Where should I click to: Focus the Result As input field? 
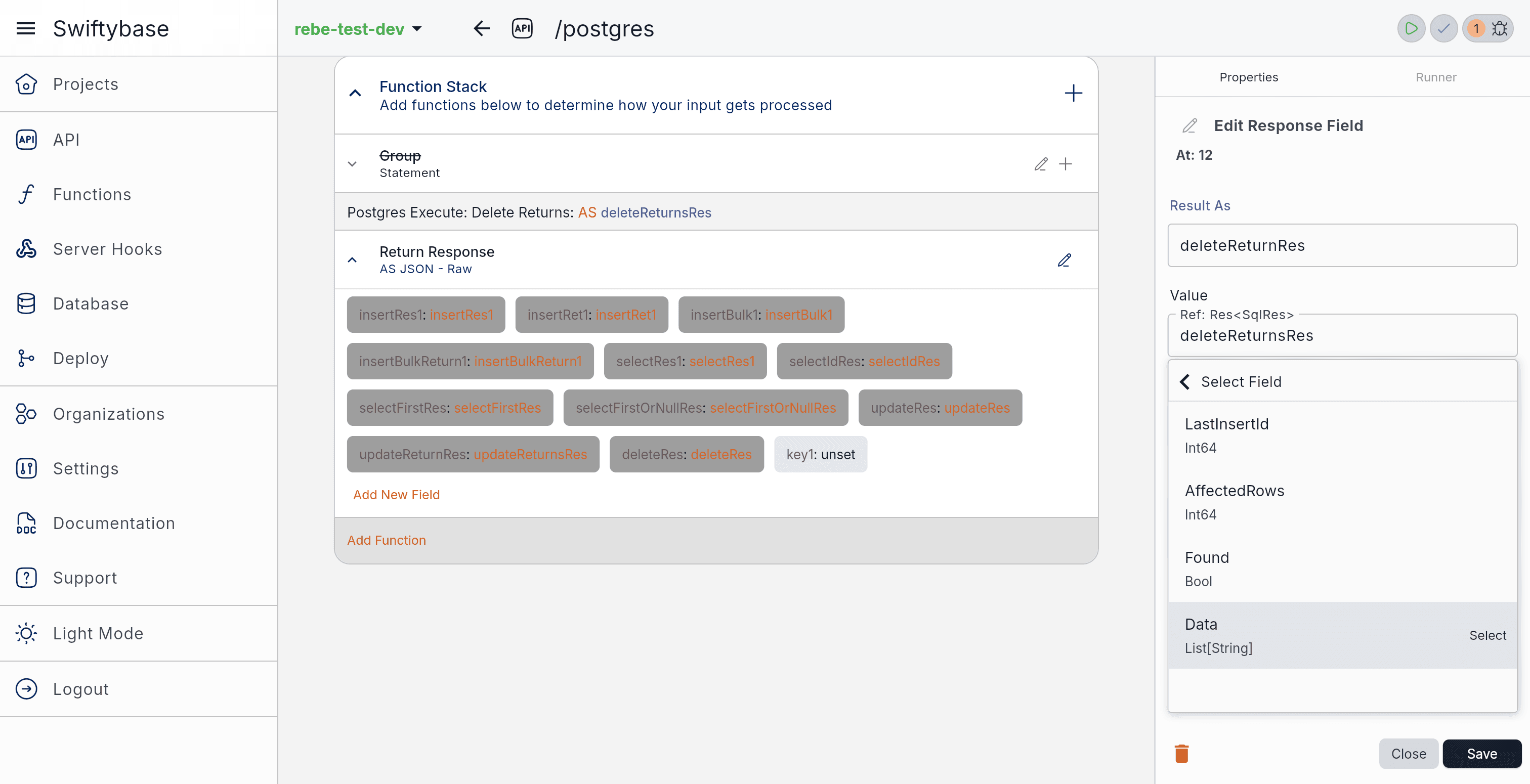1342,245
